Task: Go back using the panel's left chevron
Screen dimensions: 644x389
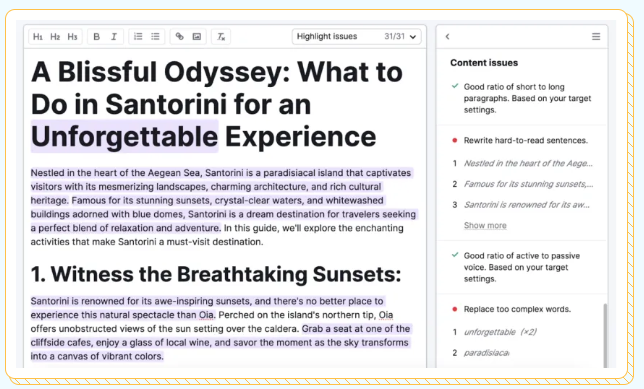Action: click(x=448, y=37)
